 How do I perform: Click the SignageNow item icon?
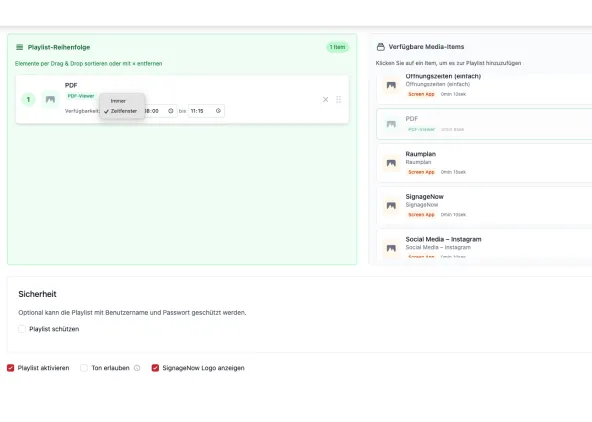(x=391, y=206)
